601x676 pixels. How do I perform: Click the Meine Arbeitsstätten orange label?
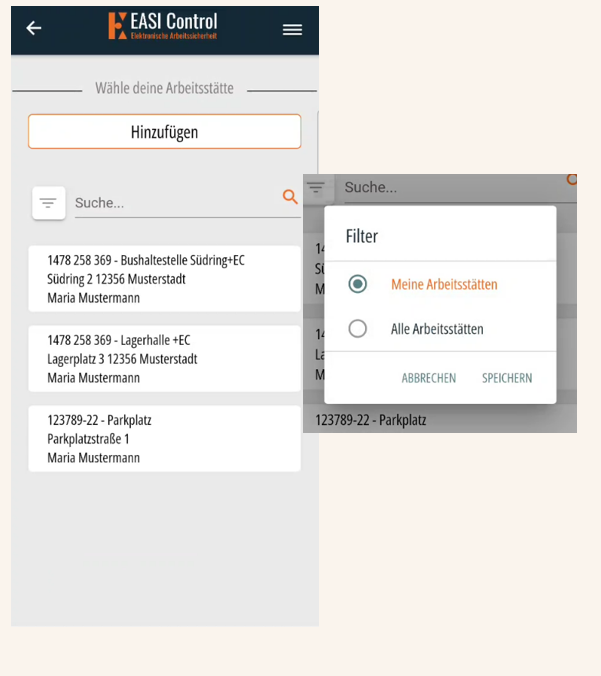click(x=444, y=285)
